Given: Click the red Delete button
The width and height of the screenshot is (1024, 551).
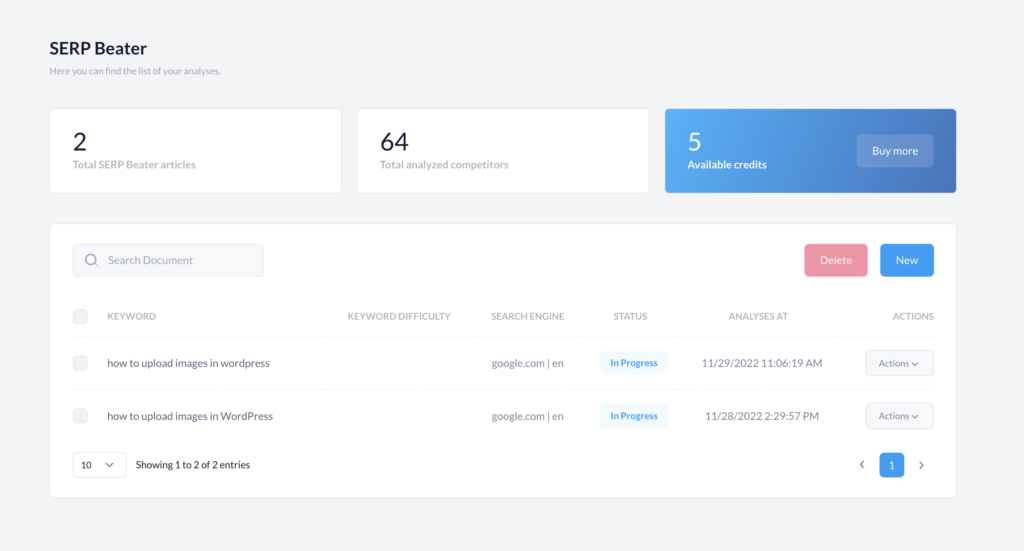Looking at the screenshot, I should (x=836, y=260).
